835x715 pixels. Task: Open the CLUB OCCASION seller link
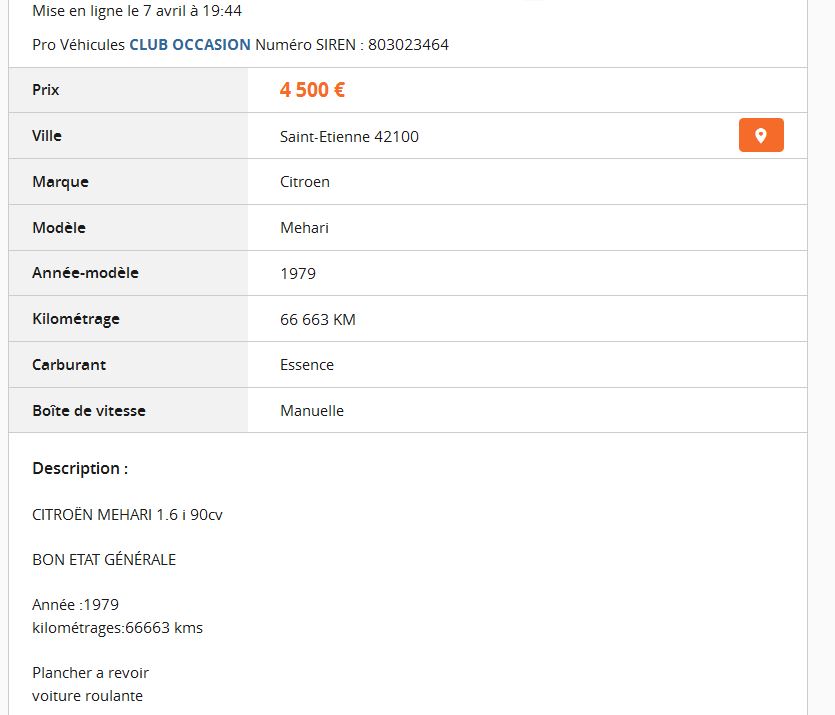click(190, 45)
